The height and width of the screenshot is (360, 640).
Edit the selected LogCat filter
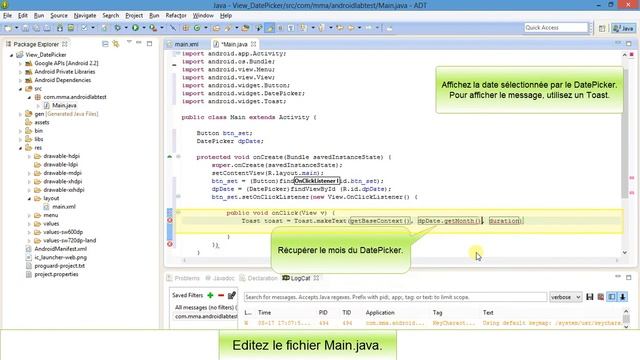click(x=232, y=295)
